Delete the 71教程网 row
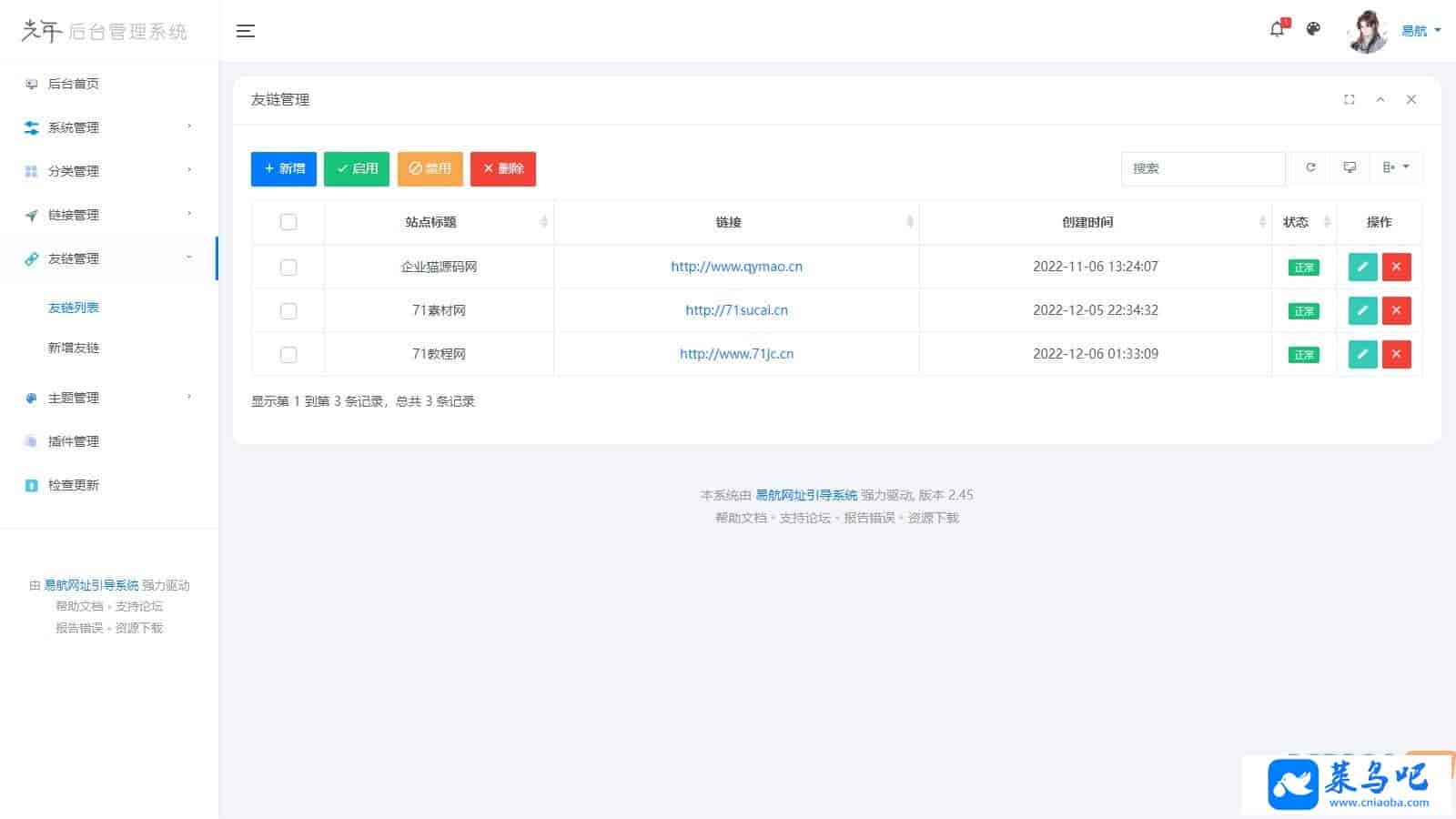 tap(1396, 354)
